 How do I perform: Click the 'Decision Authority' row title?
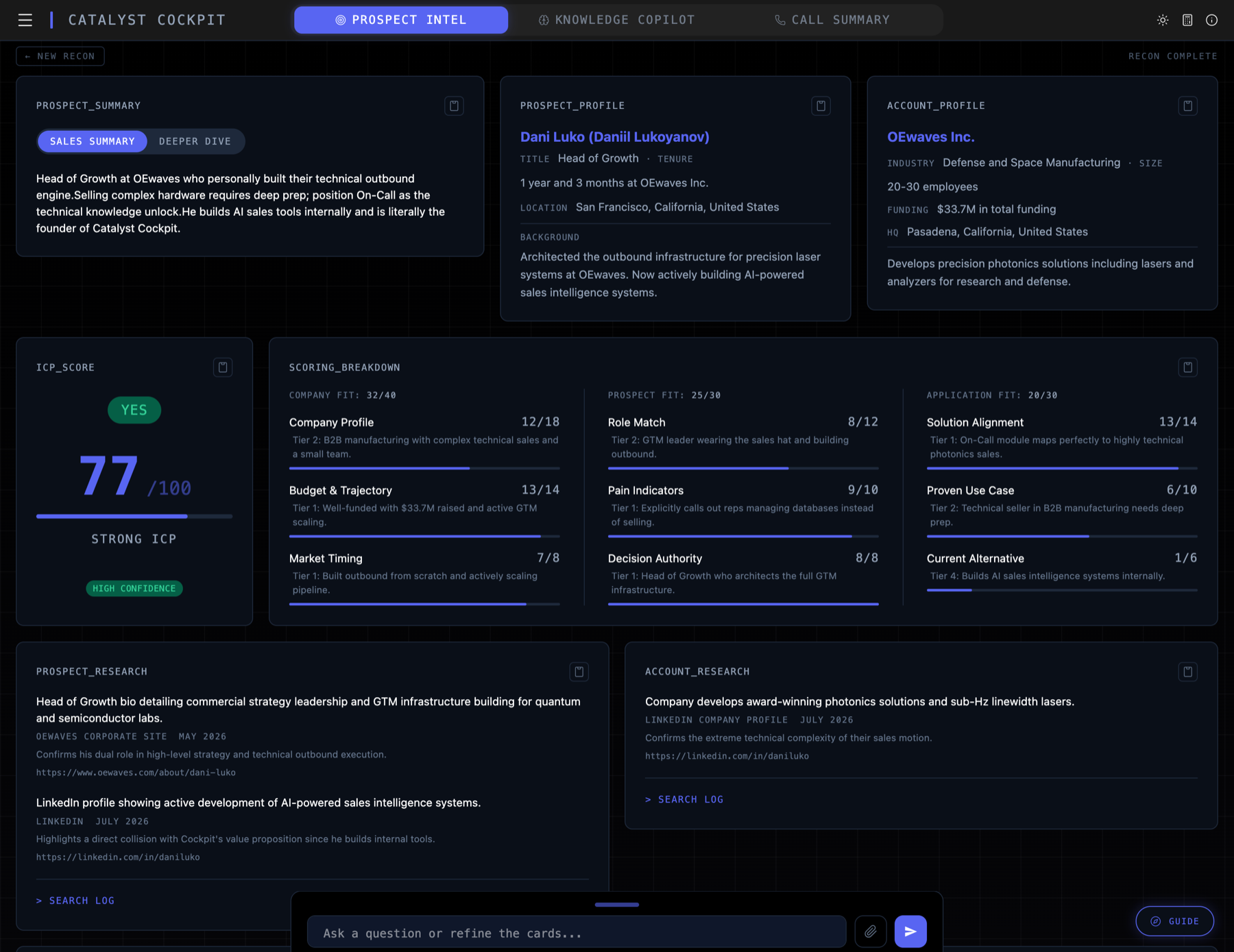click(x=655, y=559)
